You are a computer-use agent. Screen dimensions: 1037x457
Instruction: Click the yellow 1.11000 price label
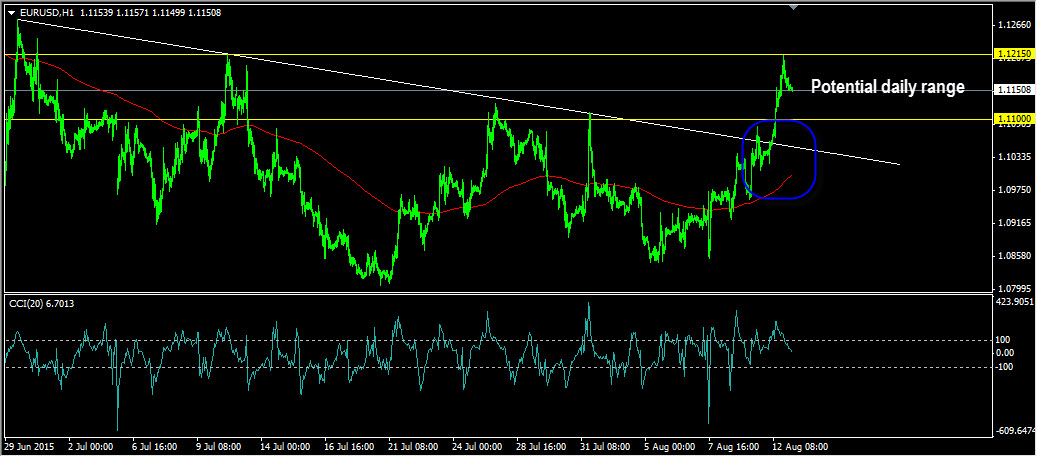(x=1013, y=118)
